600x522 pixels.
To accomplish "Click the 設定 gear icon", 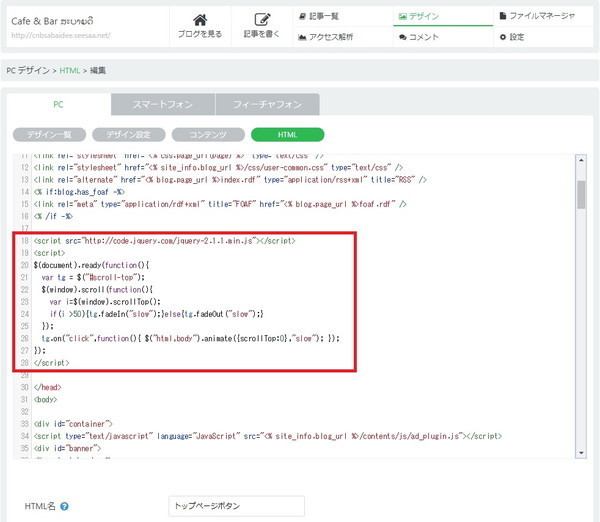I will 503,37.
